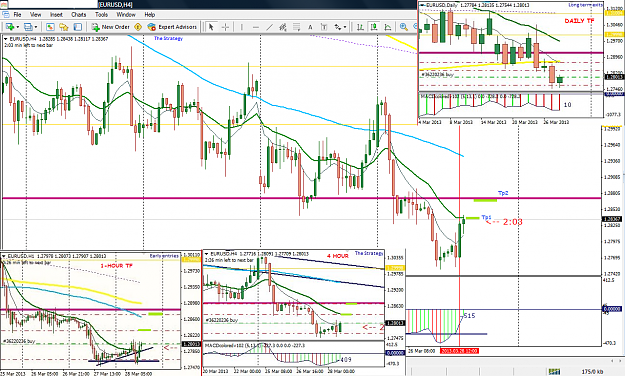Click MACDcolored indicator title in 4-hour inset
This screenshot has width=625, height=376.
point(255,345)
